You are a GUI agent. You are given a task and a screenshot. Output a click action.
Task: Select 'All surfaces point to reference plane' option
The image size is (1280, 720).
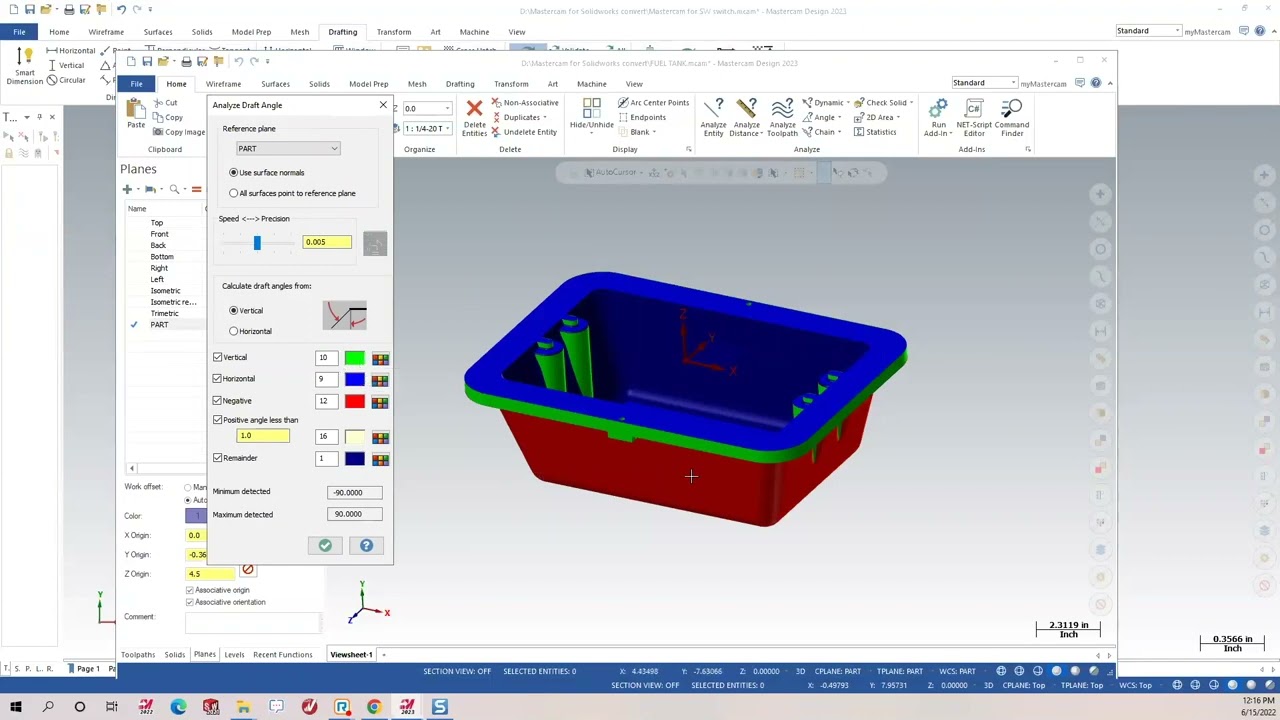(234, 193)
